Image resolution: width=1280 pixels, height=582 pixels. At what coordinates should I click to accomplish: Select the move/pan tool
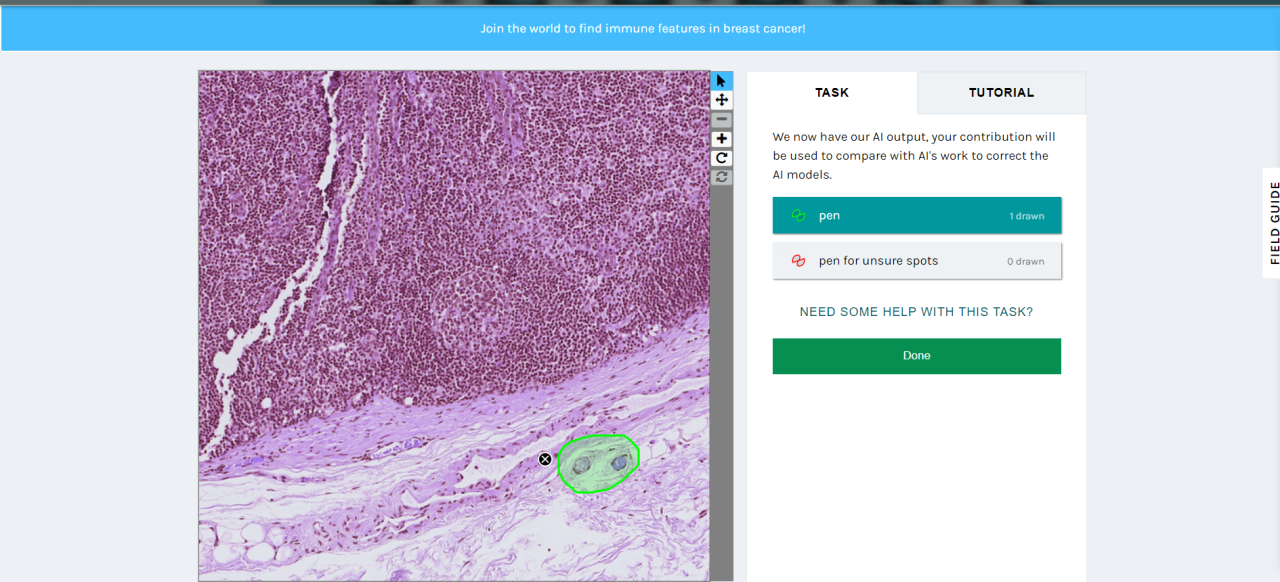[x=721, y=100]
